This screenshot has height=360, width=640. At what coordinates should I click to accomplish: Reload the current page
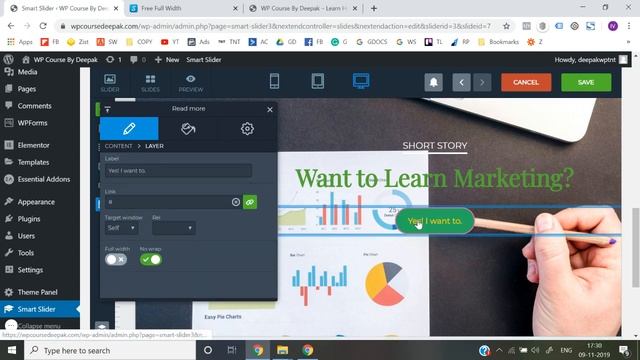(43, 26)
